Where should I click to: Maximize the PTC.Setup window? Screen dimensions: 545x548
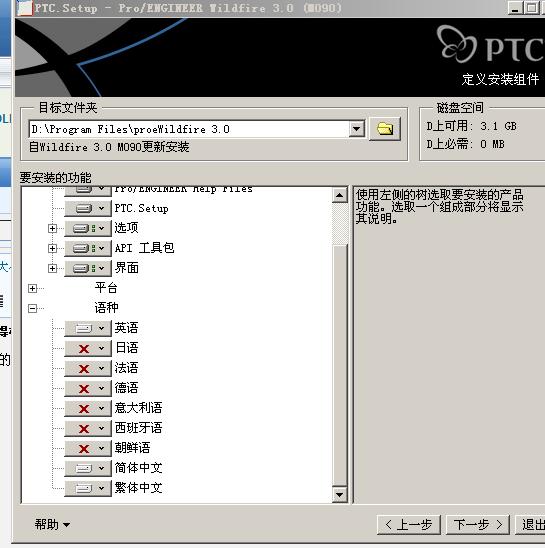(x=531, y=8)
